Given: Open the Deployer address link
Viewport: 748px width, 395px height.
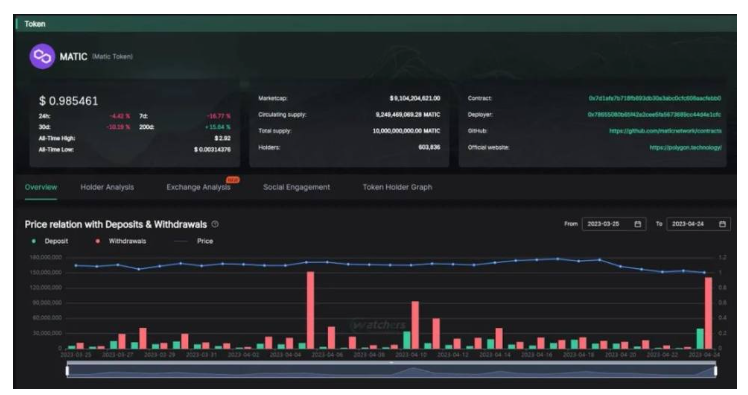Looking at the screenshot, I should (654, 114).
